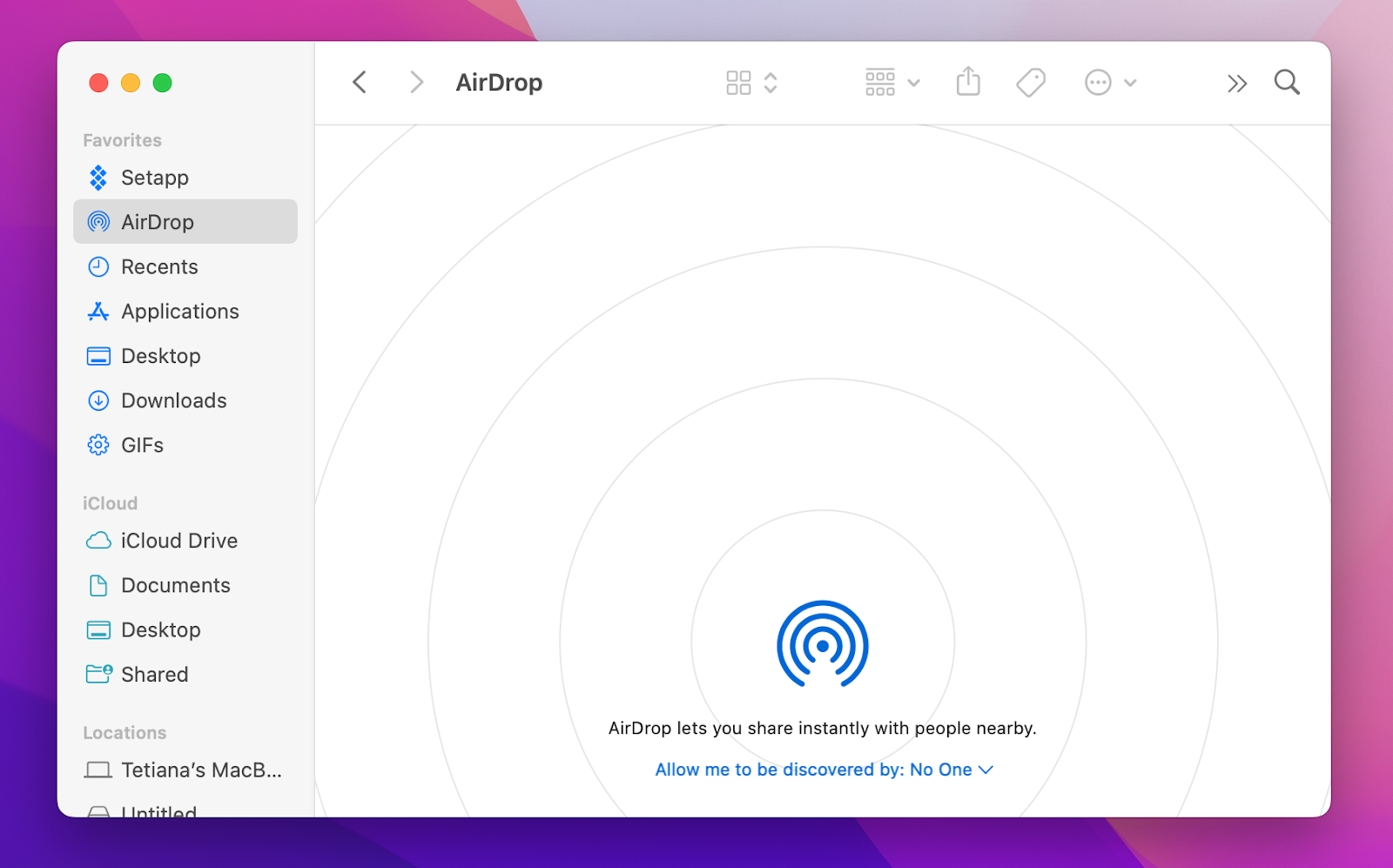Screen dimensions: 1393x868
Task: Go forward with the right arrow
Action: [417, 83]
